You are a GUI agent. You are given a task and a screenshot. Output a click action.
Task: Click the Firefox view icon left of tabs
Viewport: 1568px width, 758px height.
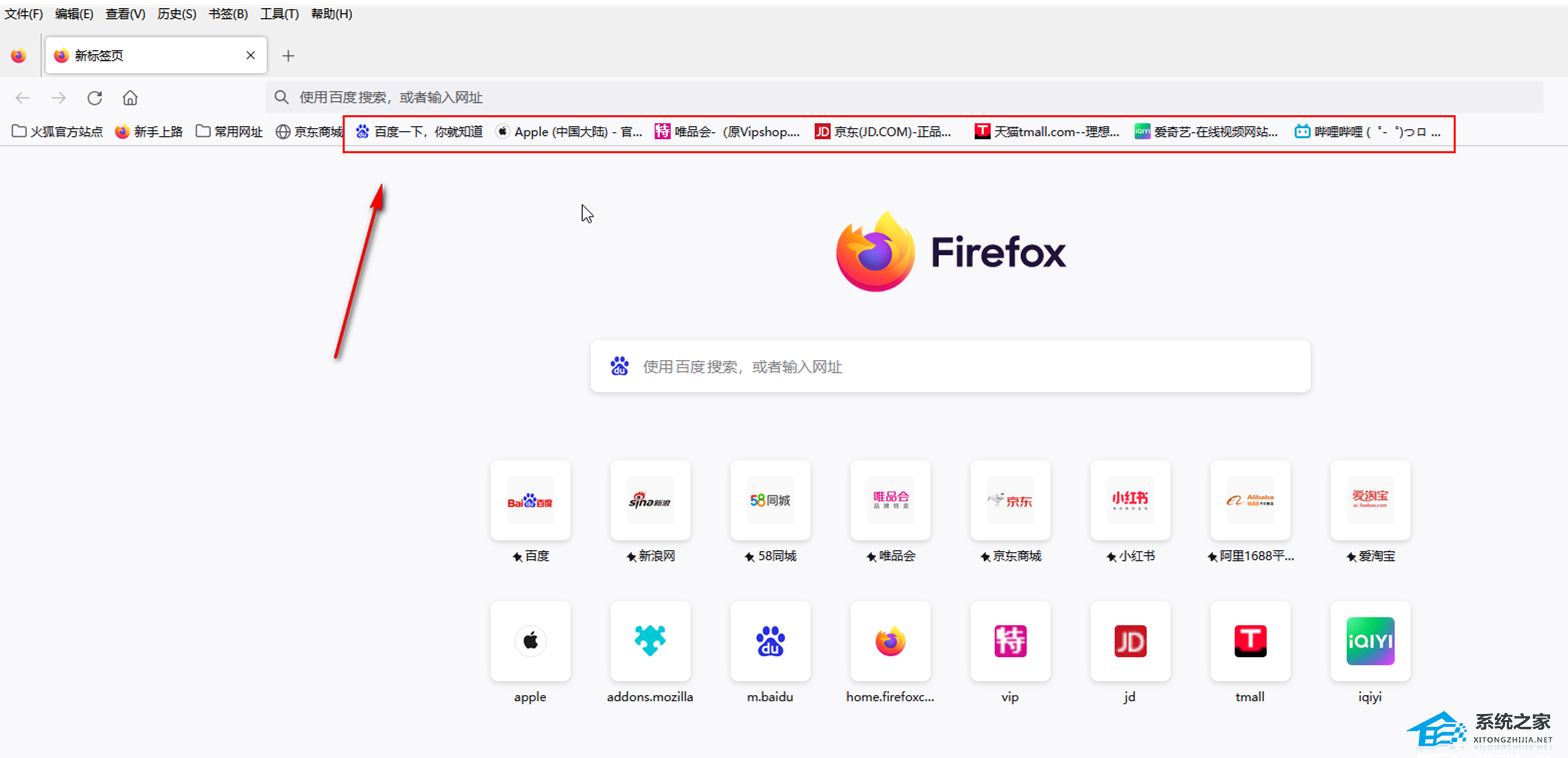(x=18, y=56)
